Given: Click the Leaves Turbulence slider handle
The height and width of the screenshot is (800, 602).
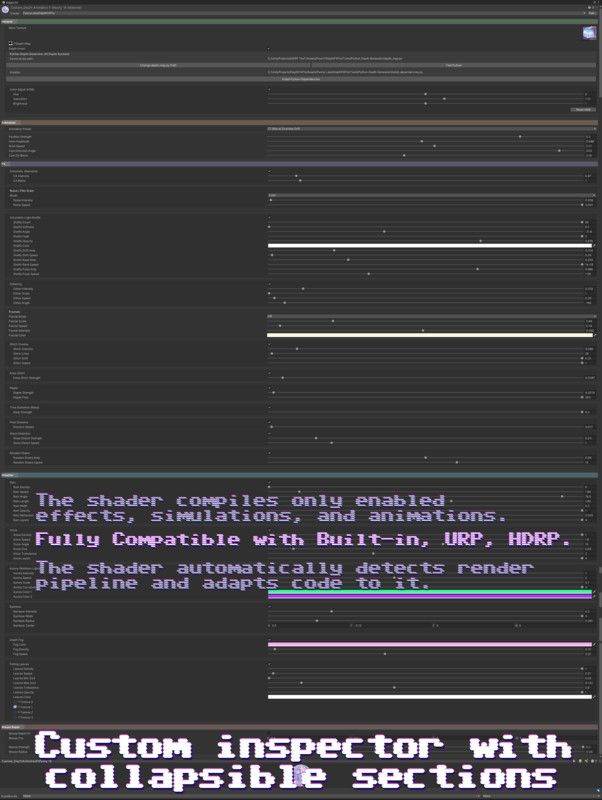Looking at the screenshot, I should click(x=394, y=688).
